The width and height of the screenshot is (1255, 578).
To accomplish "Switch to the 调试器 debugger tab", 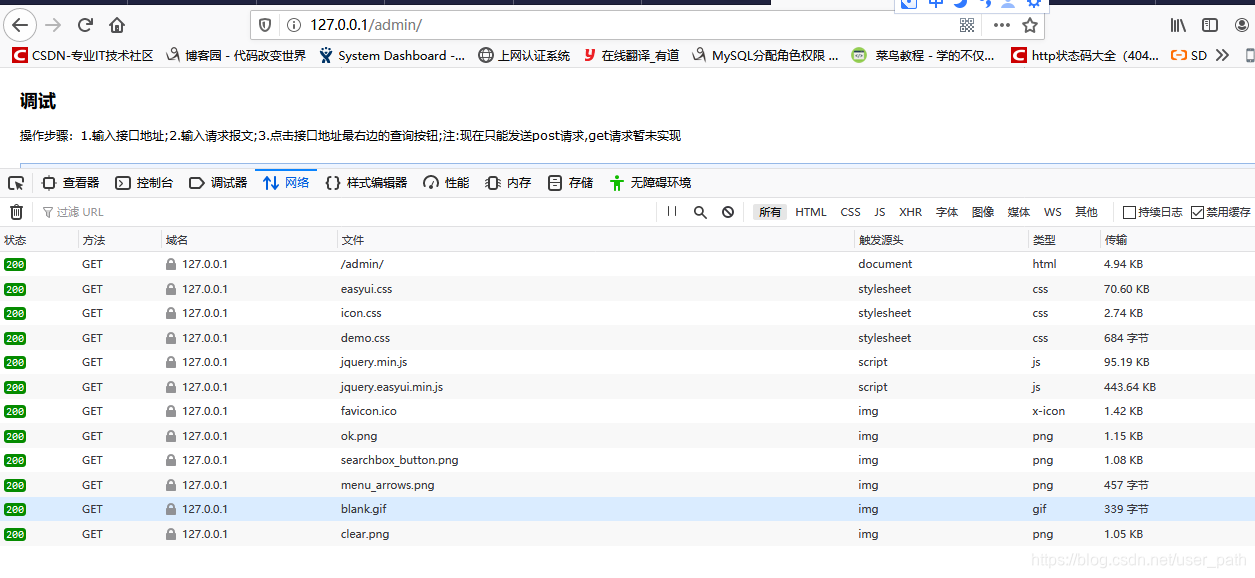I will (x=218, y=183).
